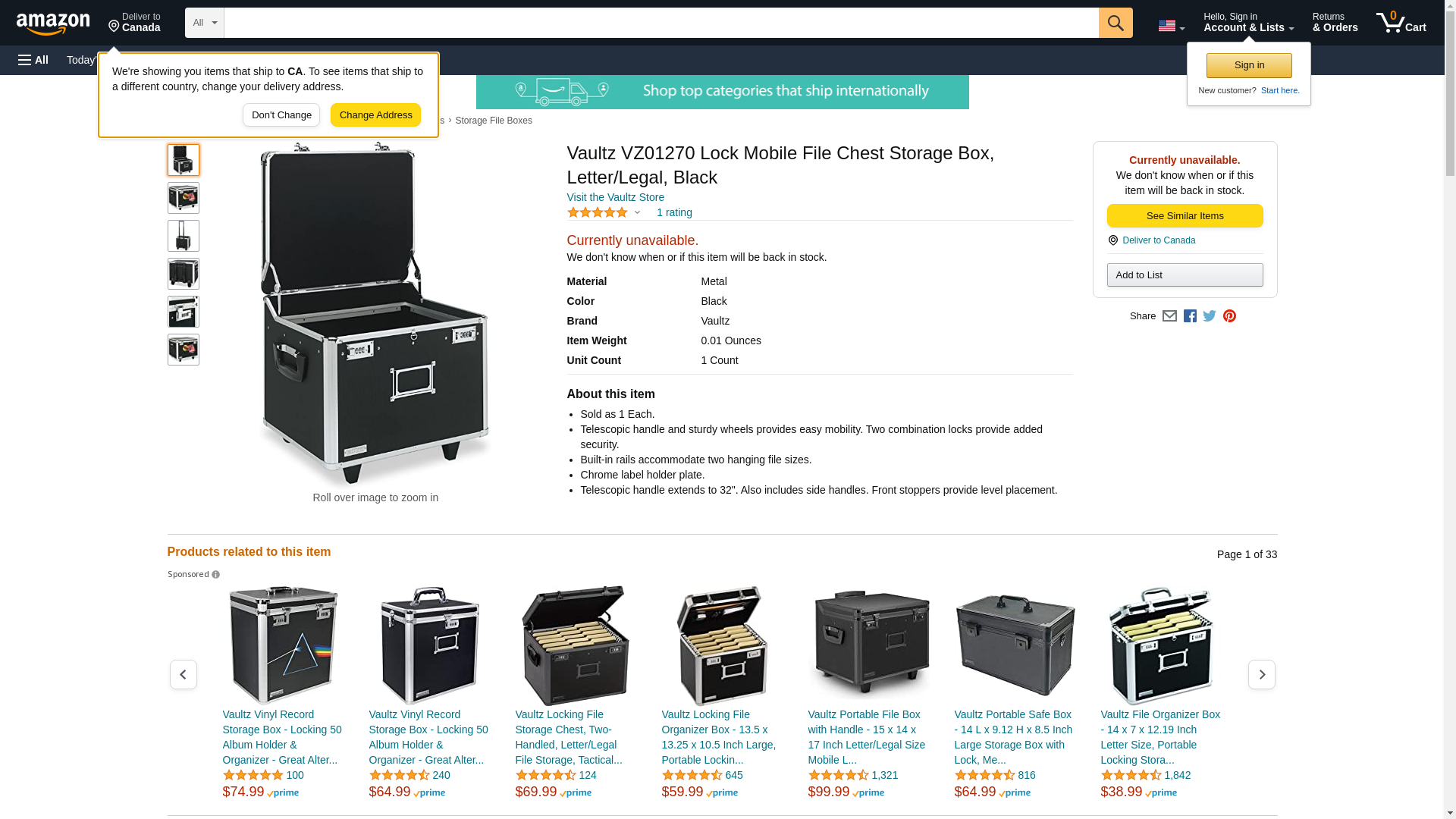Expand the star rating breakdown arrow
This screenshot has height=819, width=1456.
[637, 213]
